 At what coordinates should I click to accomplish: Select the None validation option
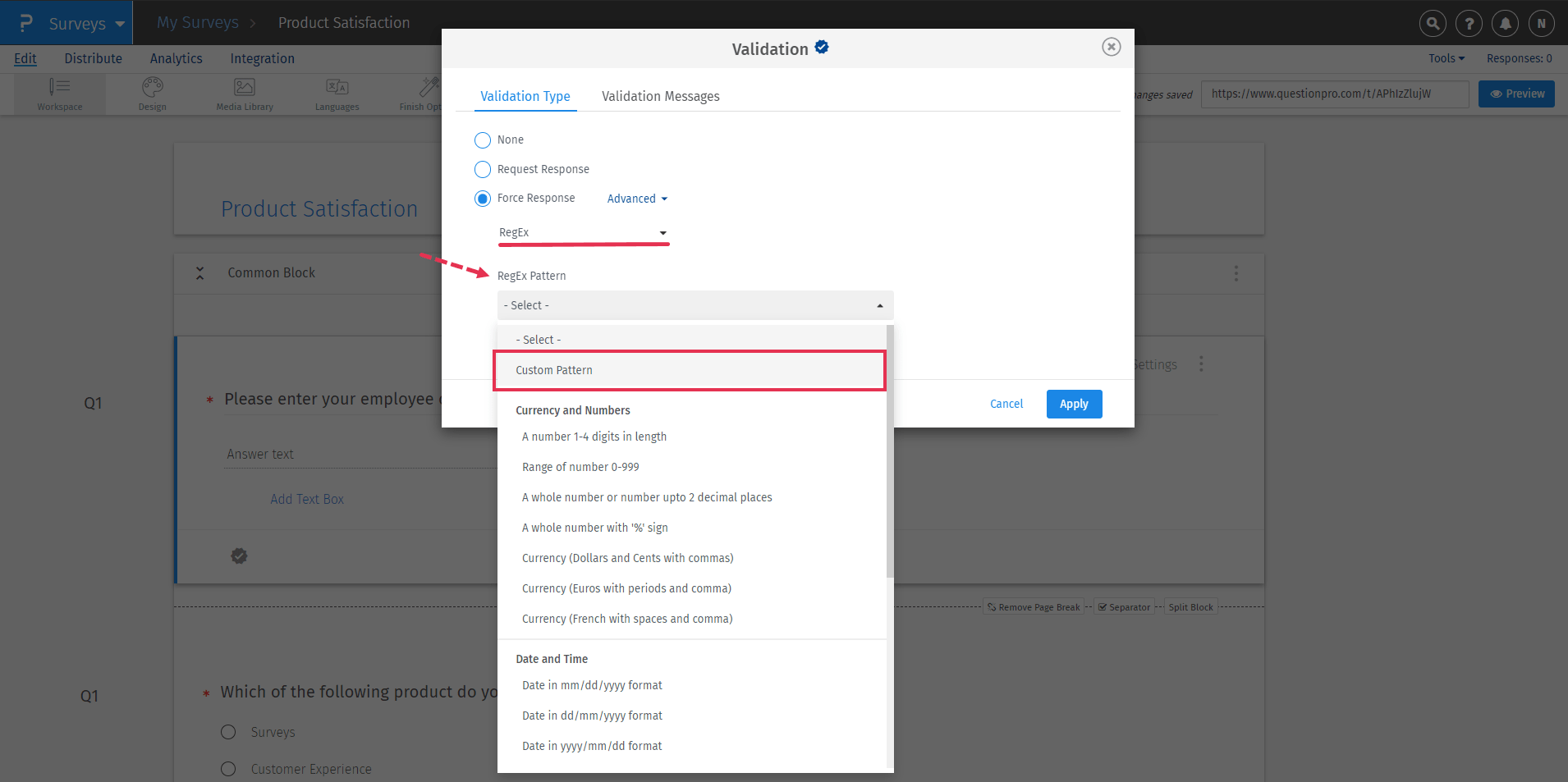coord(483,140)
